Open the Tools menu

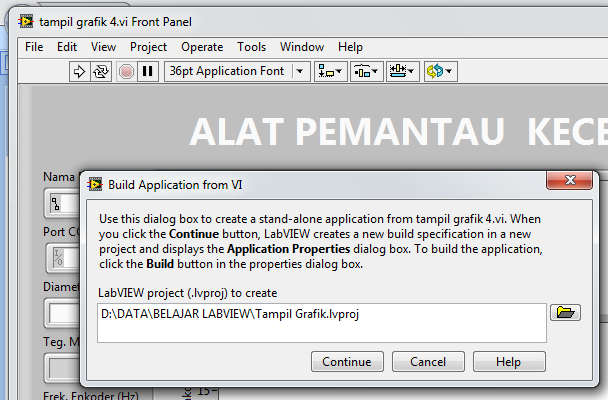(x=252, y=47)
